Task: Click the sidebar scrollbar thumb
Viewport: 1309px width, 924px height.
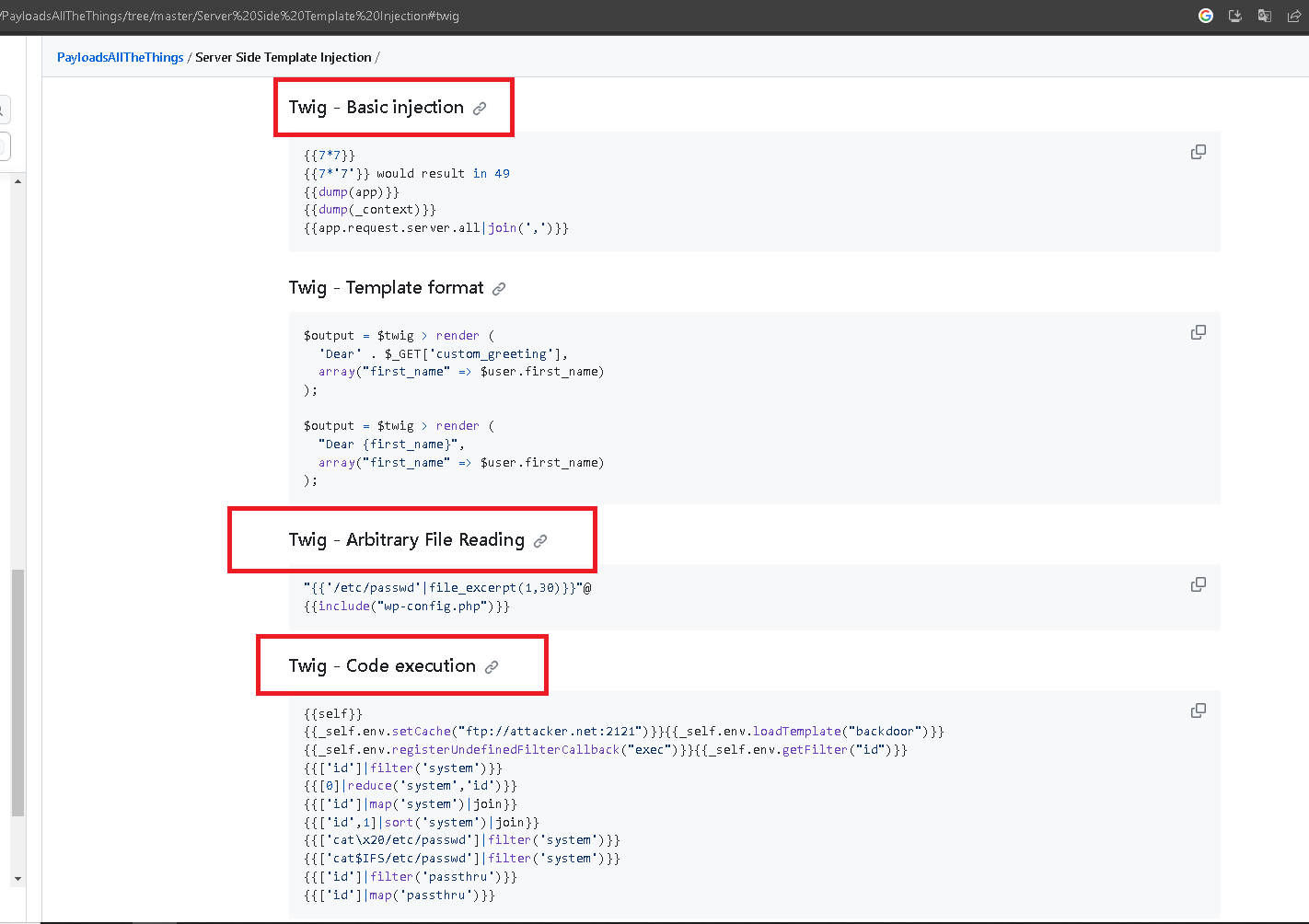Action: pos(17,693)
